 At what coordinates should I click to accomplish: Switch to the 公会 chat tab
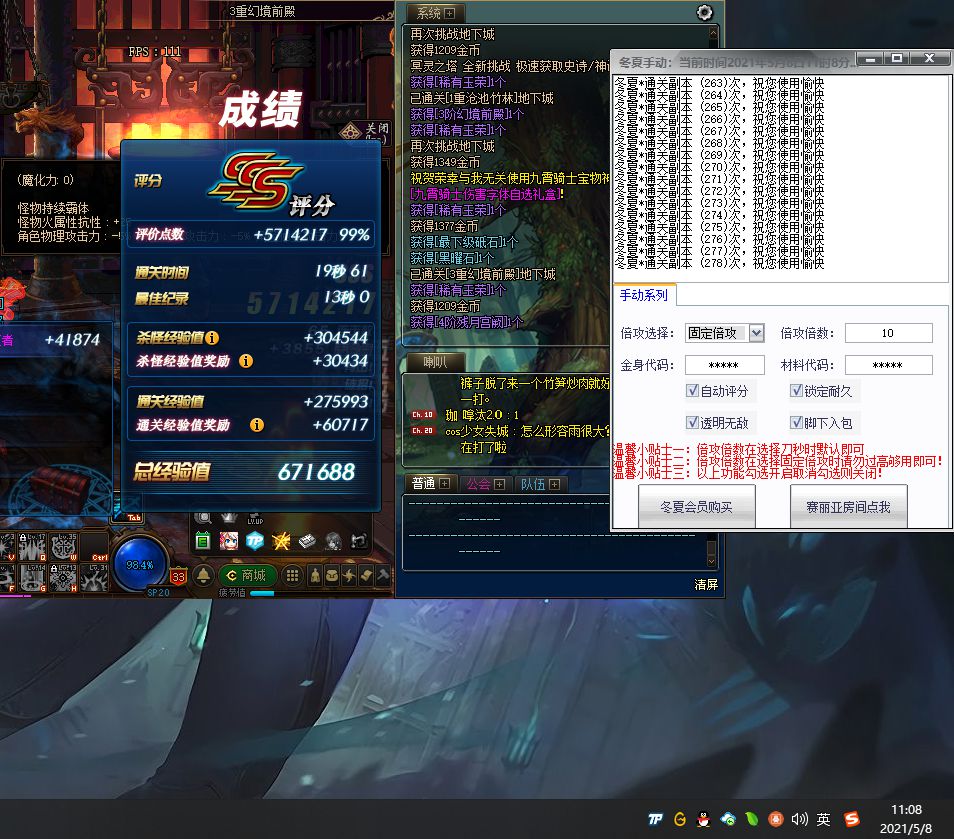pyautogui.click(x=485, y=484)
